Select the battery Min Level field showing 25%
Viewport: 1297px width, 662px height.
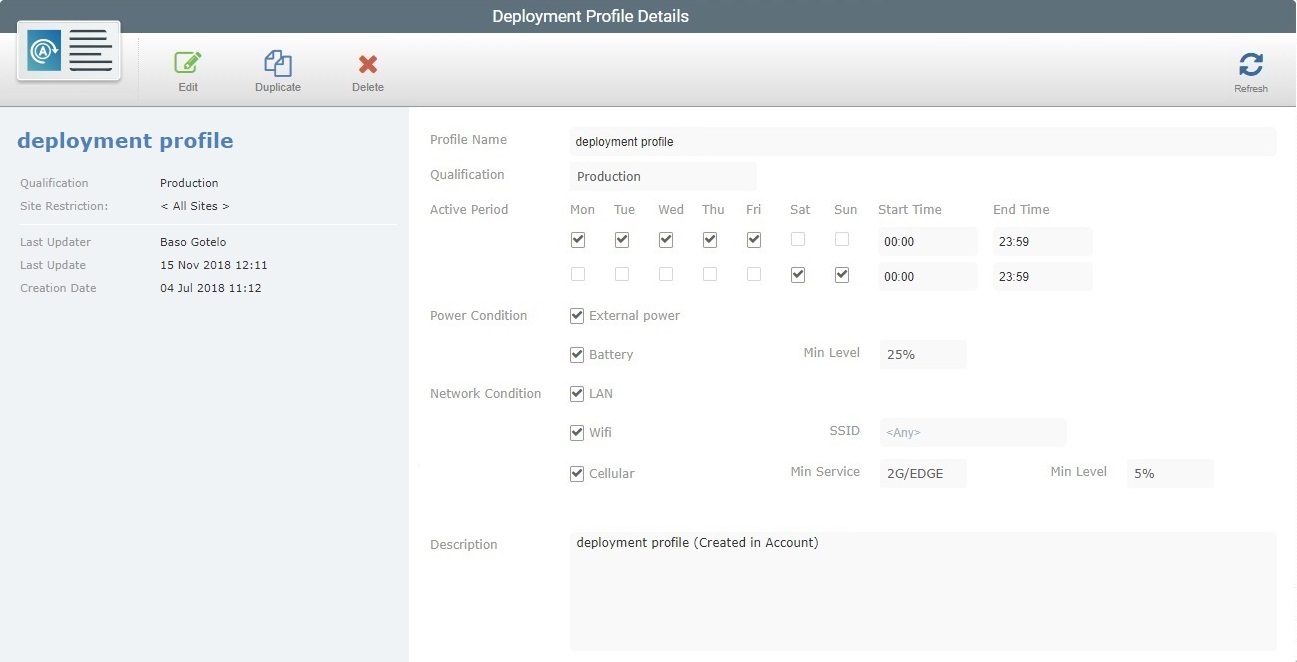pos(922,354)
